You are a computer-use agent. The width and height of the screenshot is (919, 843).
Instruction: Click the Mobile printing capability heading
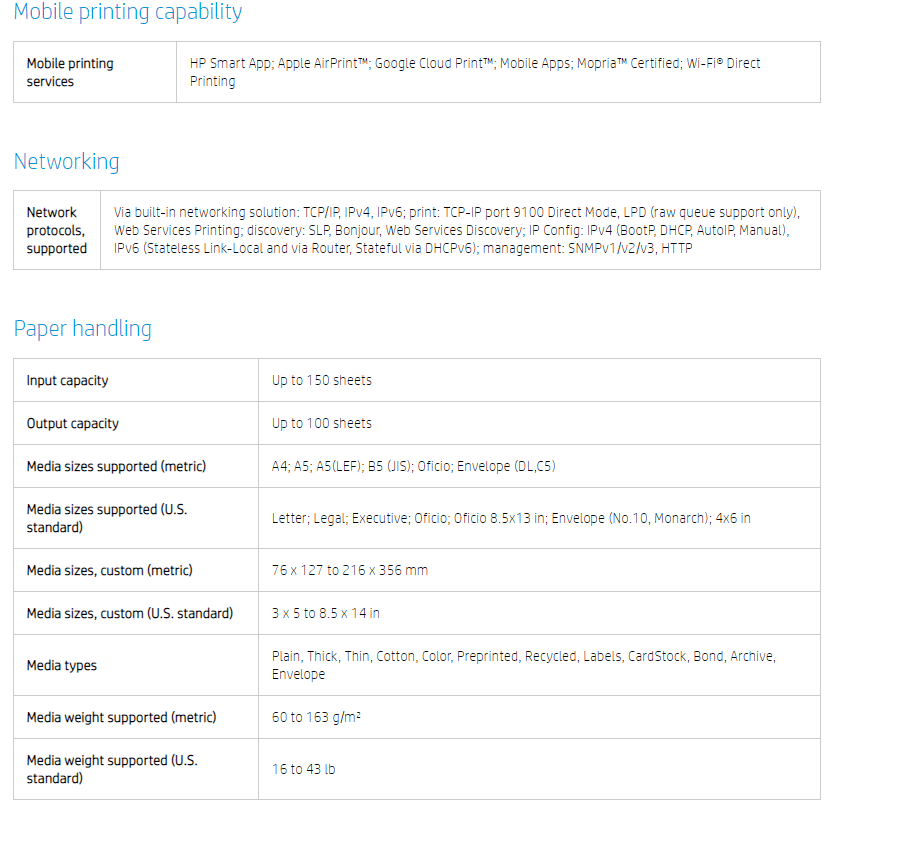pos(128,12)
